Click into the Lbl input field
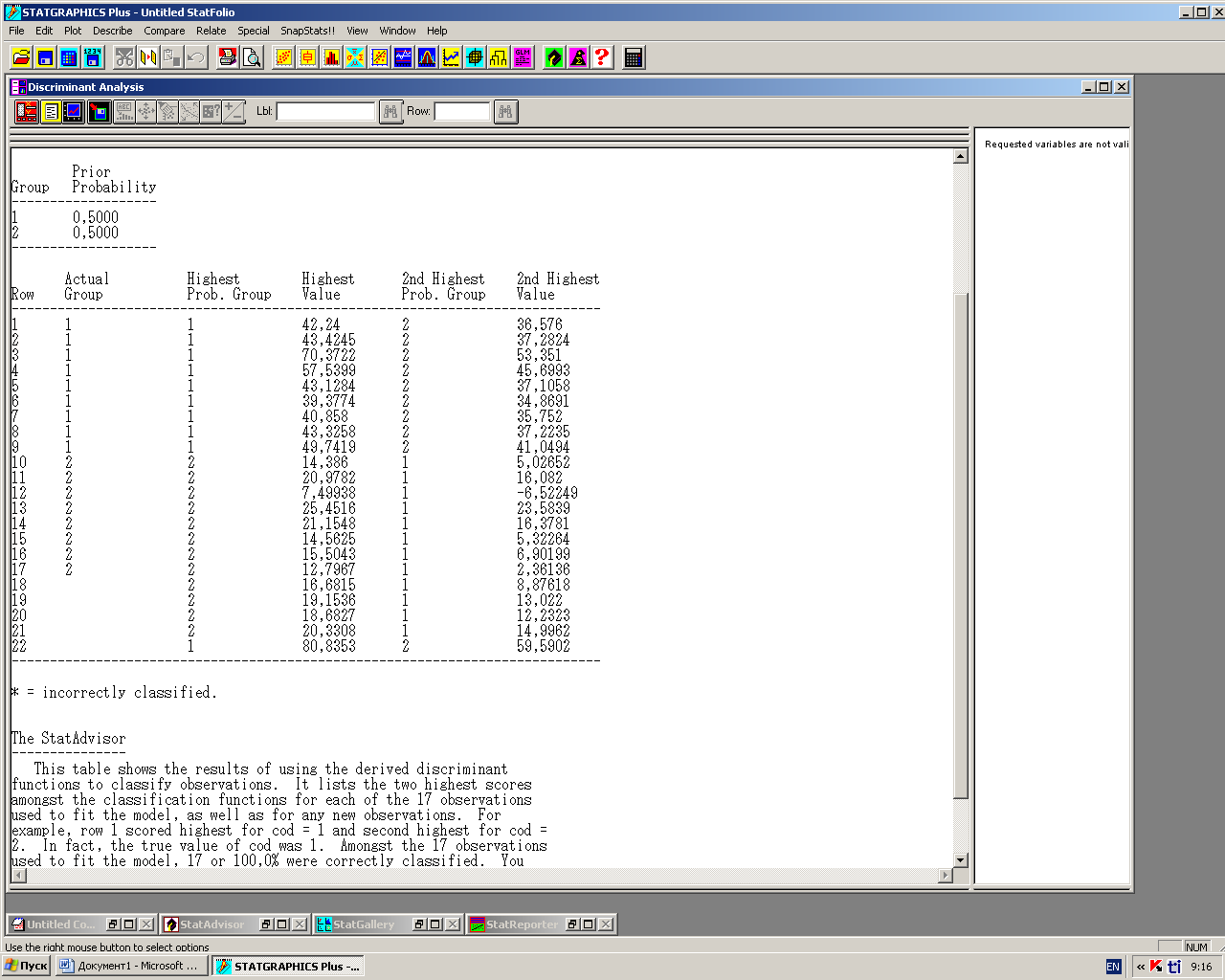The image size is (1225, 980). point(325,112)
